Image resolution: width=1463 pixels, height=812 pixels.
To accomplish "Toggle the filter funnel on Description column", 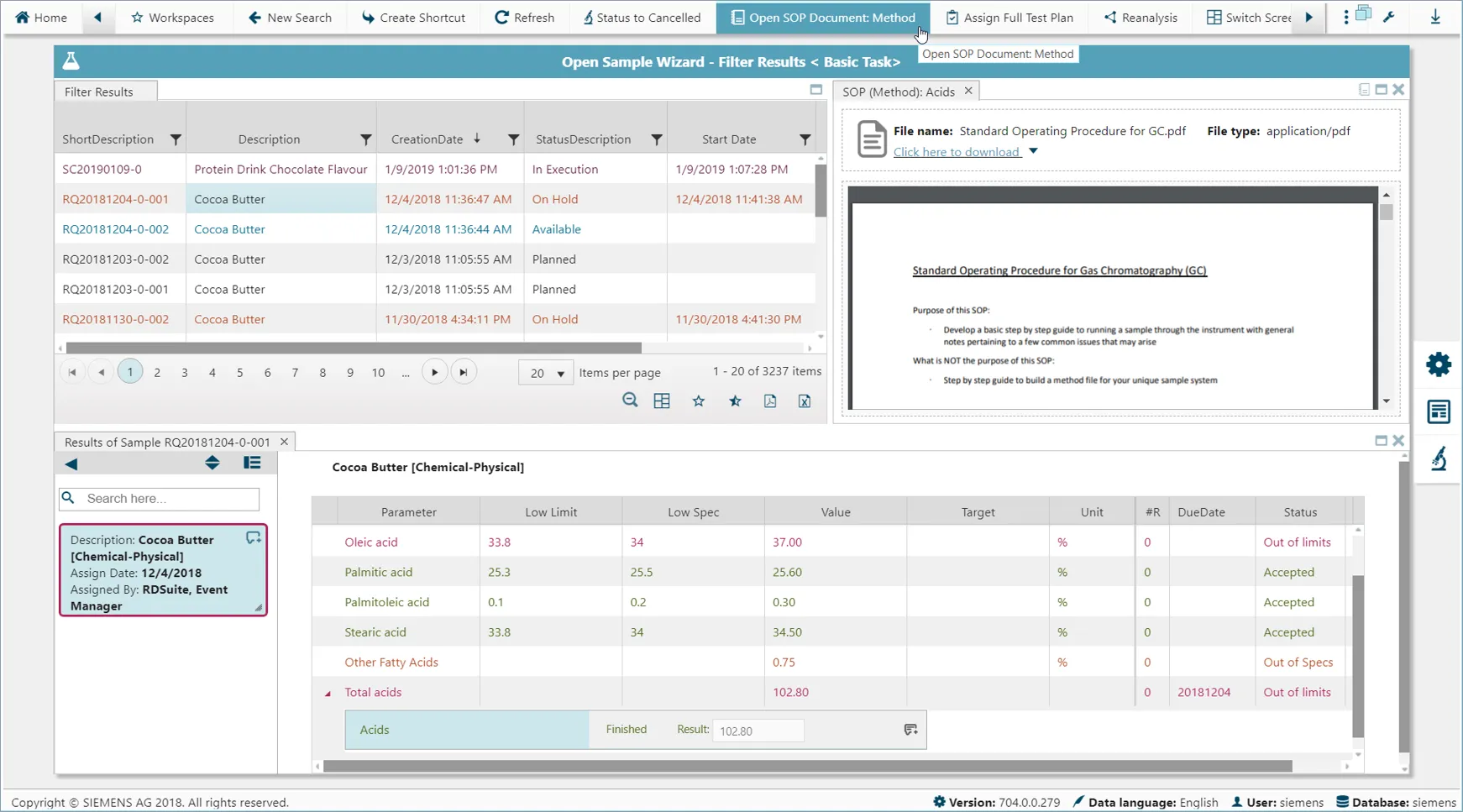I will point(365,140).
